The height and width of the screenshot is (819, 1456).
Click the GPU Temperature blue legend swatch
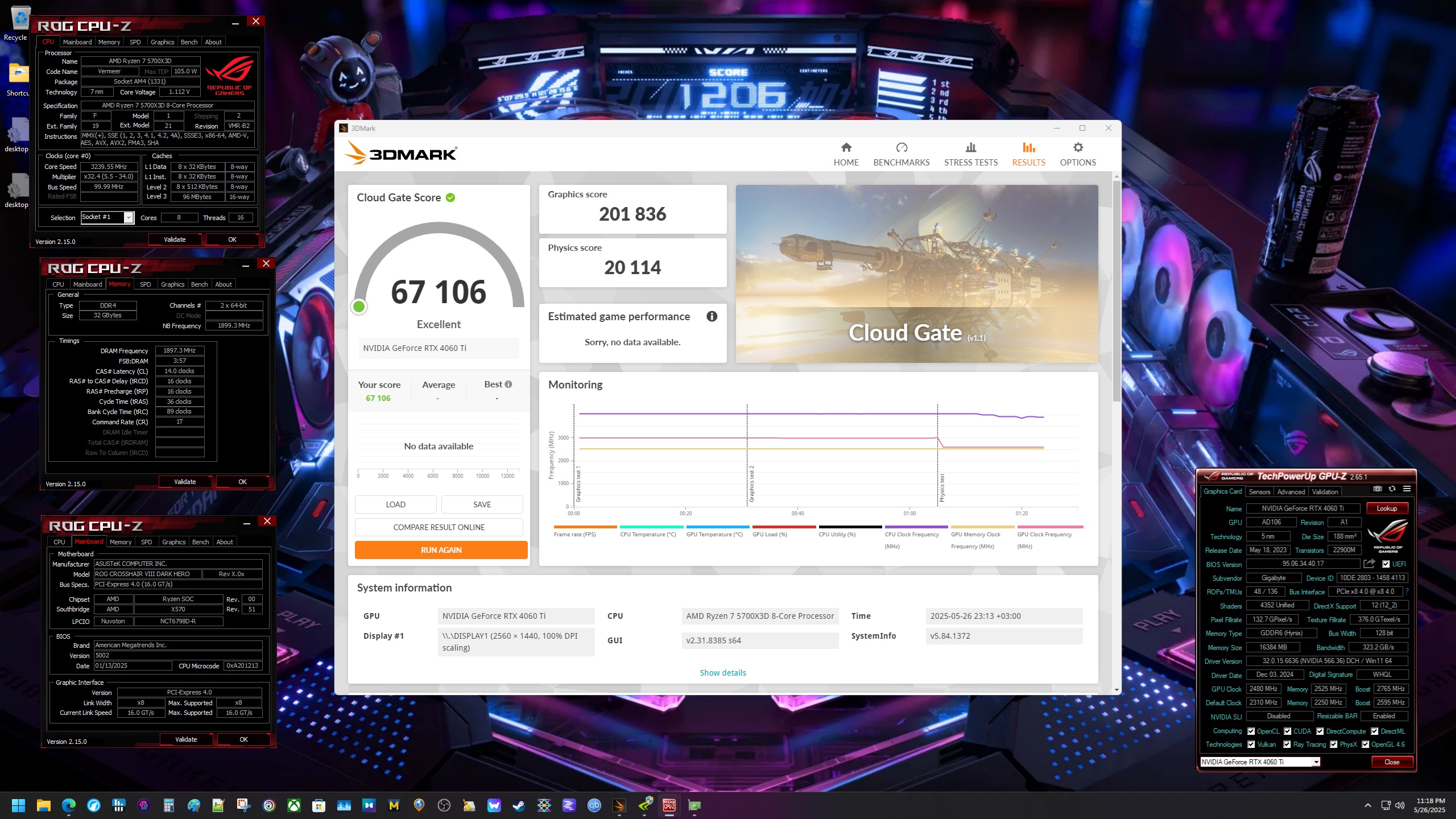(x=718, y=527)
